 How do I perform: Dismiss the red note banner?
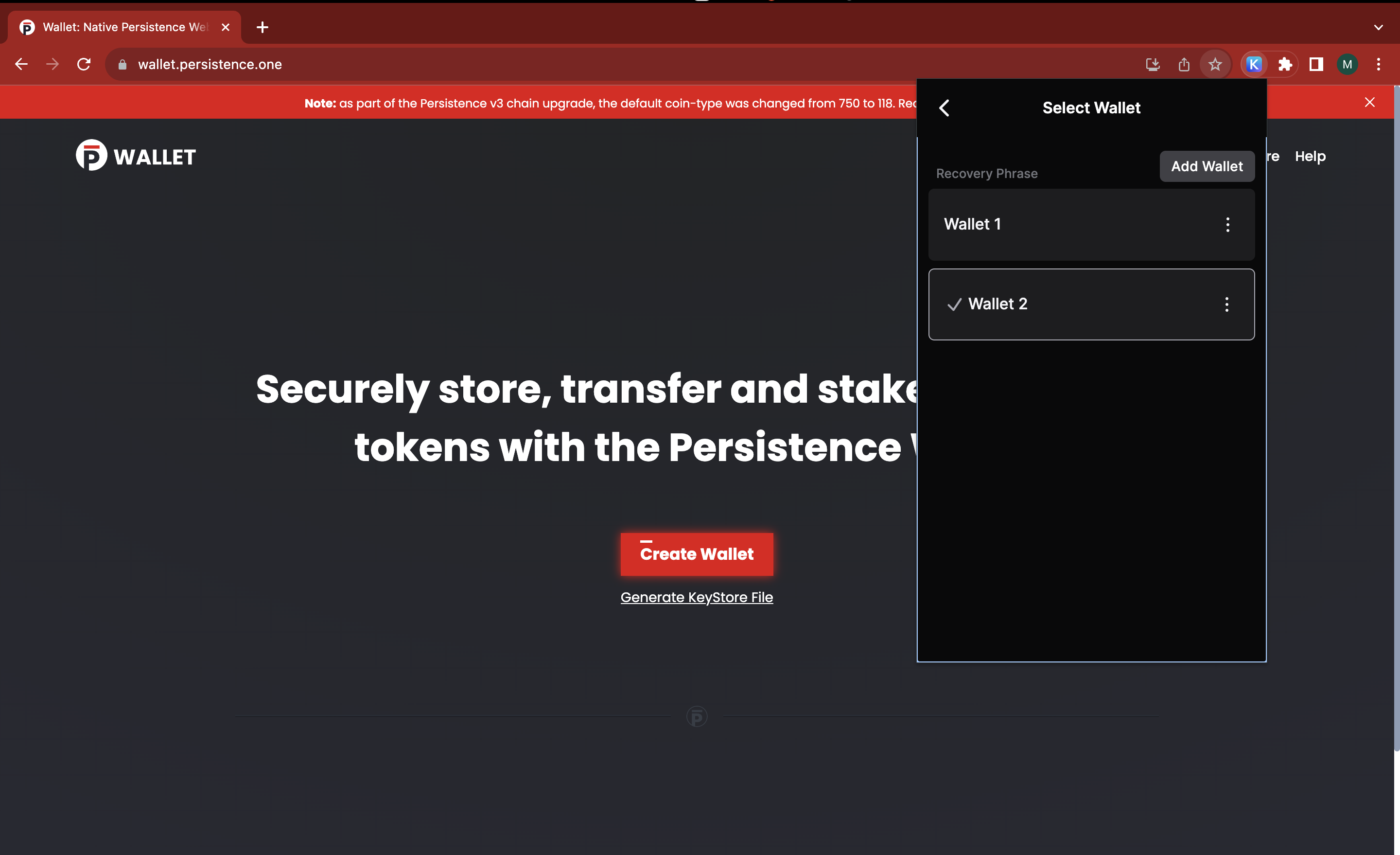1369,102
